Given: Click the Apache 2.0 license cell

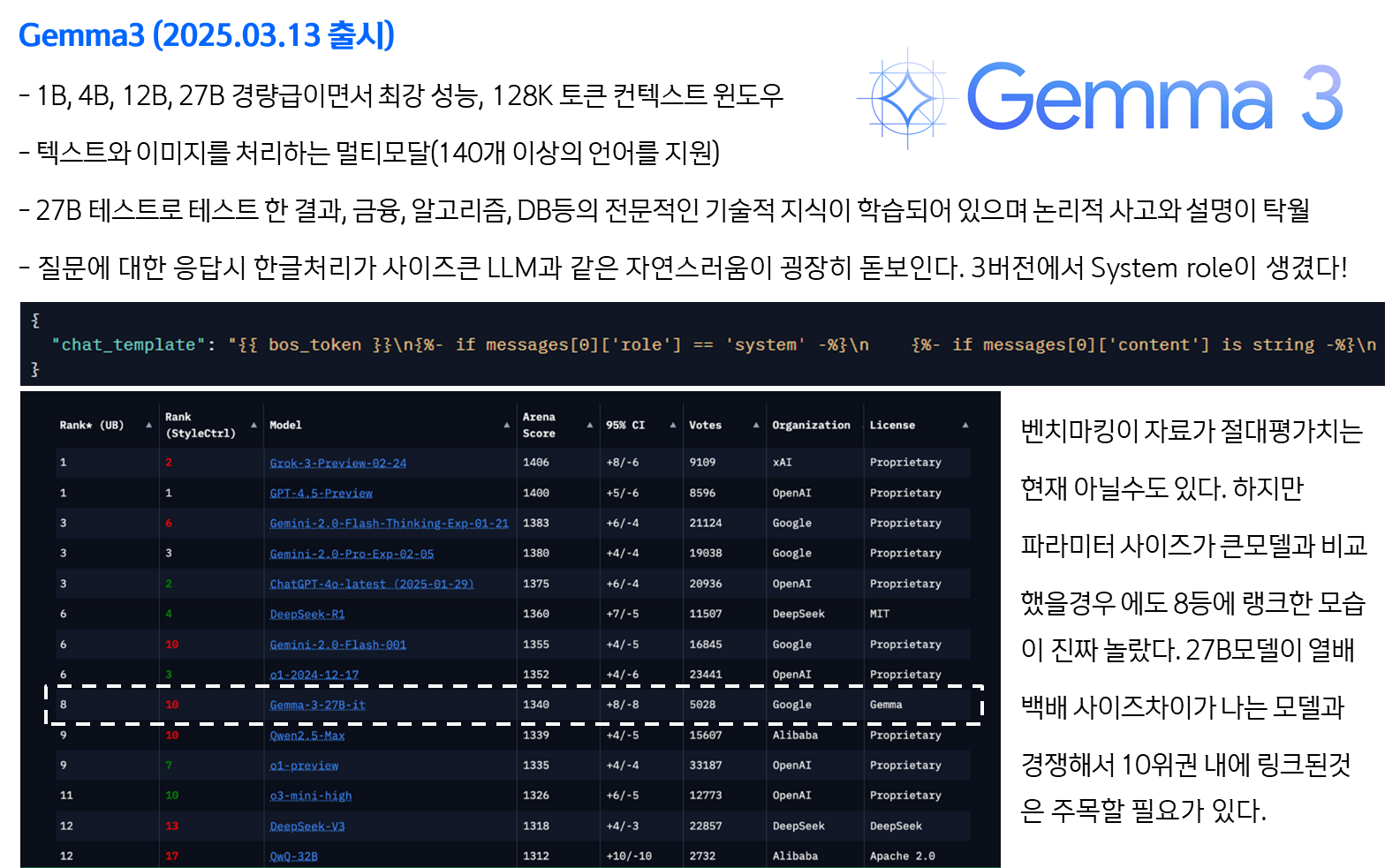Looking at the screenshot, I should pos(903,857).
